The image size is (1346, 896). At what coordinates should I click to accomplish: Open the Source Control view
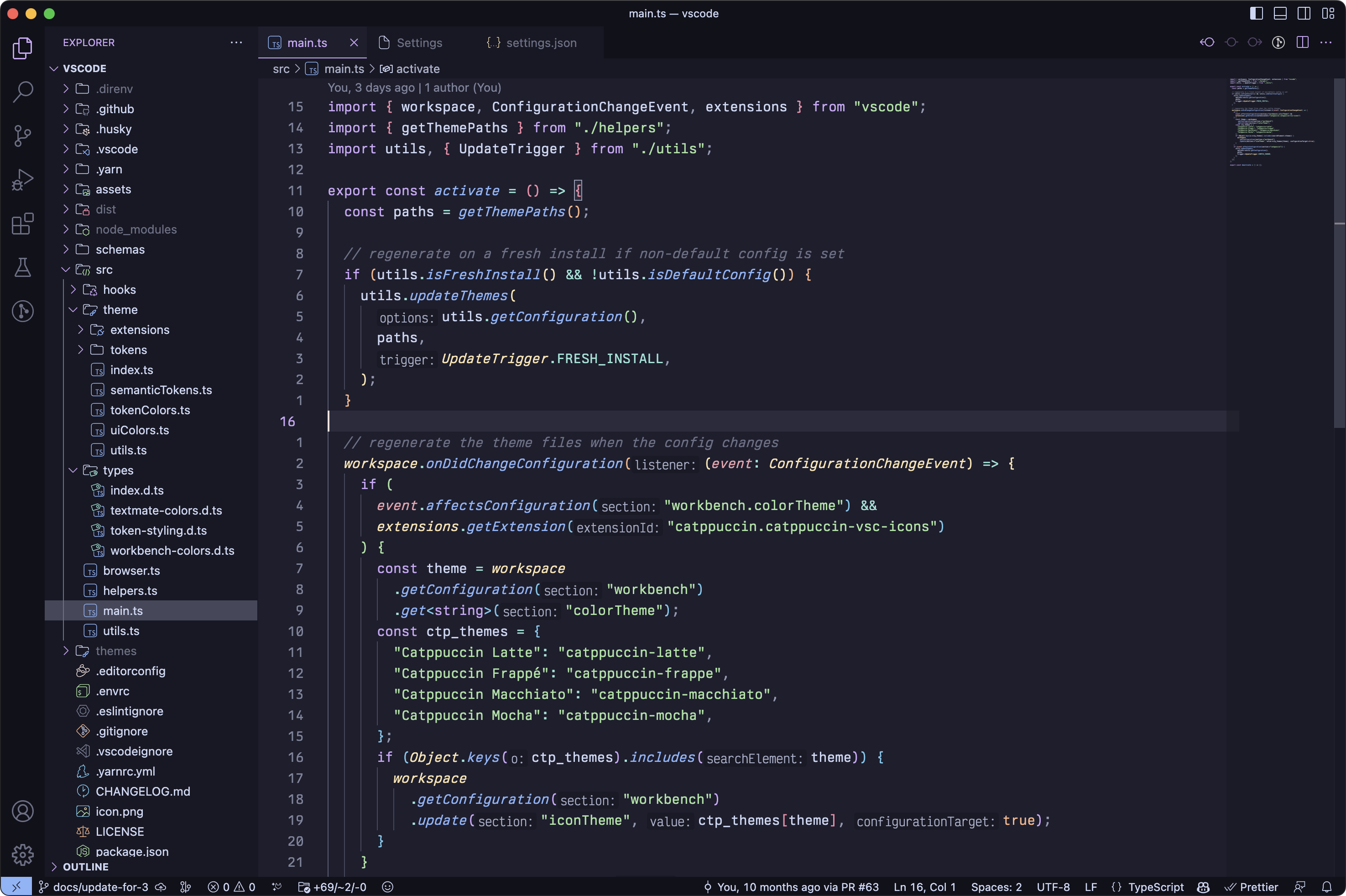tap(23, 135)
